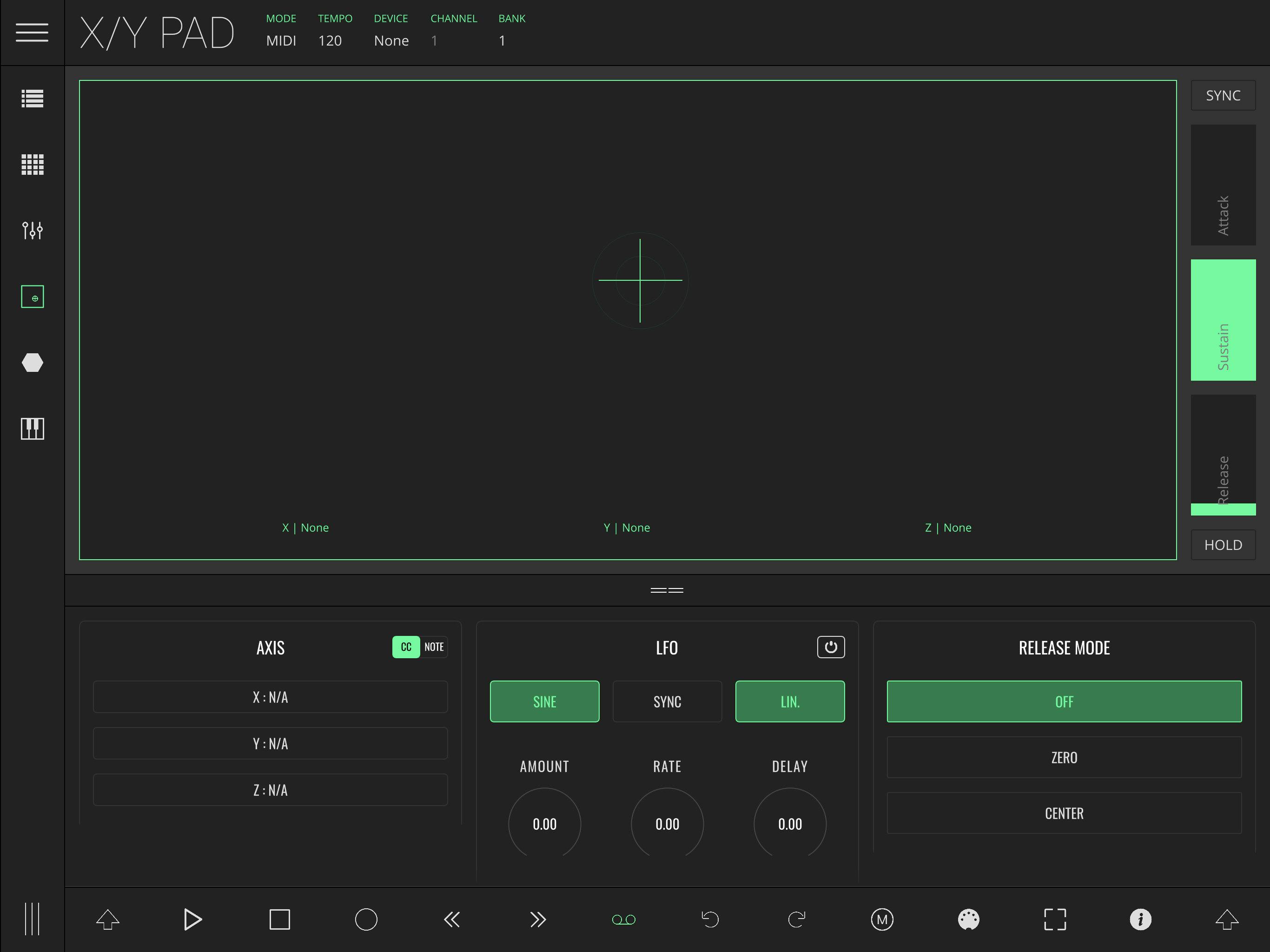Open the info icon

click(x=1140, y=919)
